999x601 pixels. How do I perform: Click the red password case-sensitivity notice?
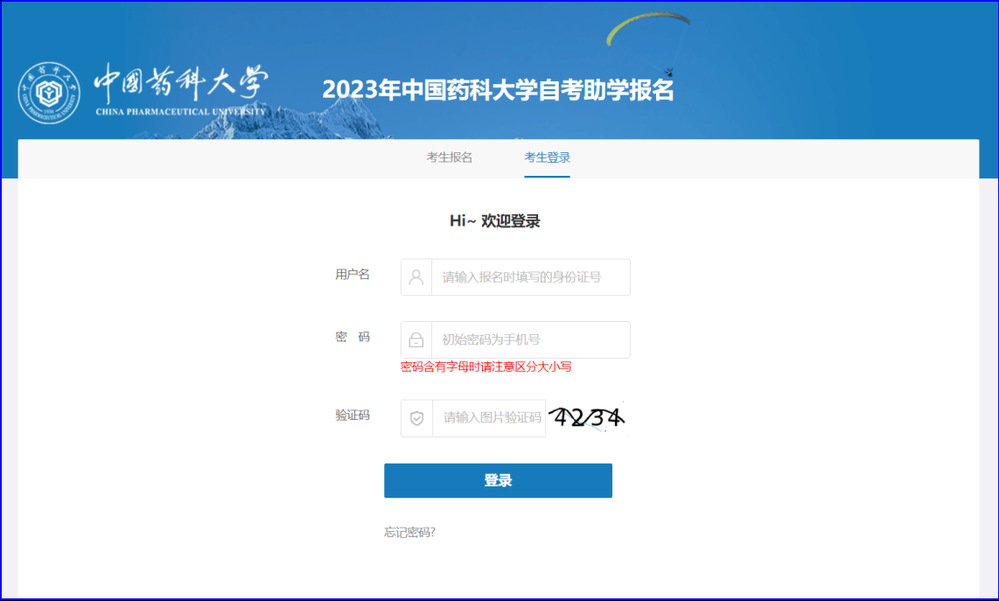(x=486, y=367)
